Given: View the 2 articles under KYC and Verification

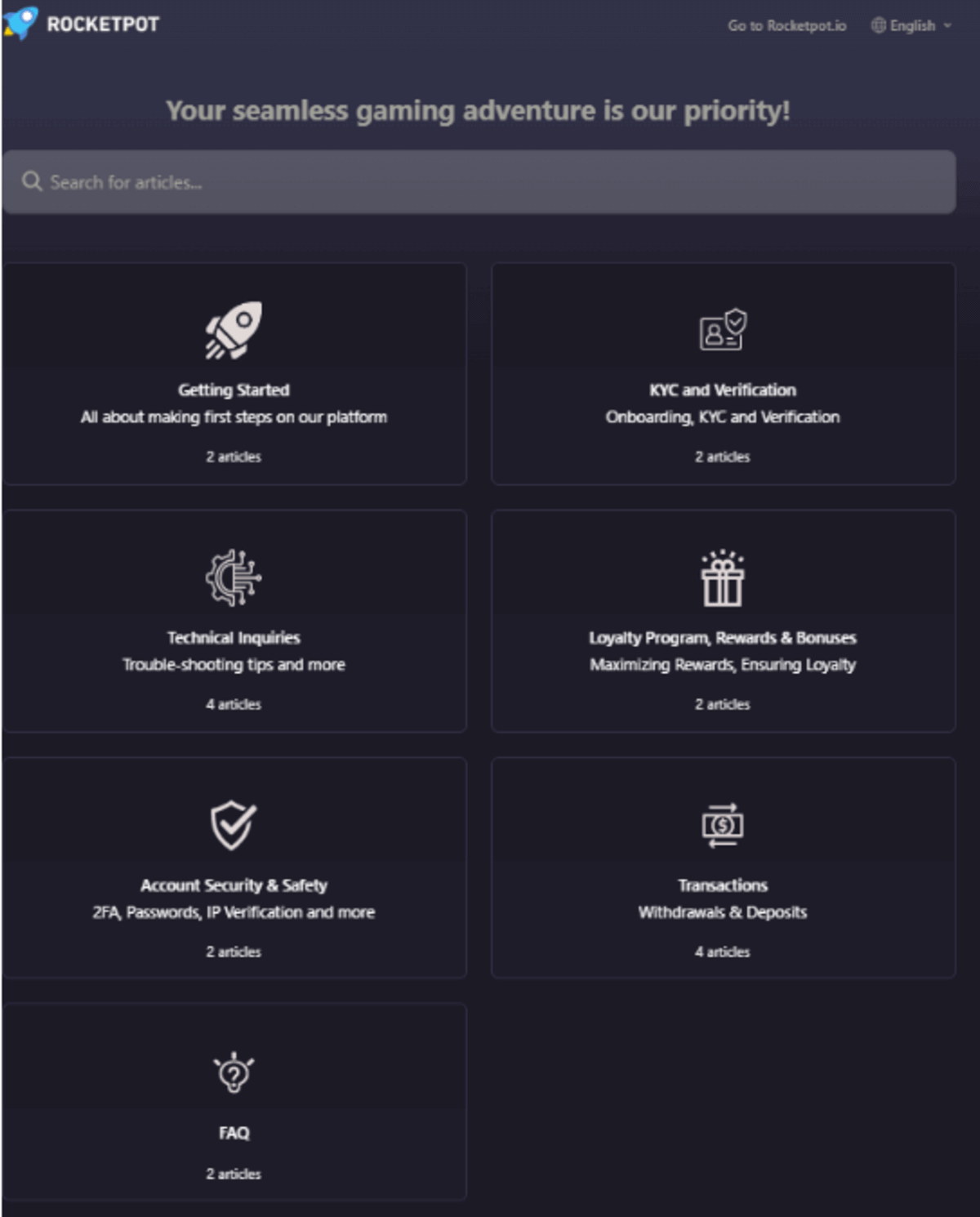Looking at the screenshot, I should coord(722,457).
